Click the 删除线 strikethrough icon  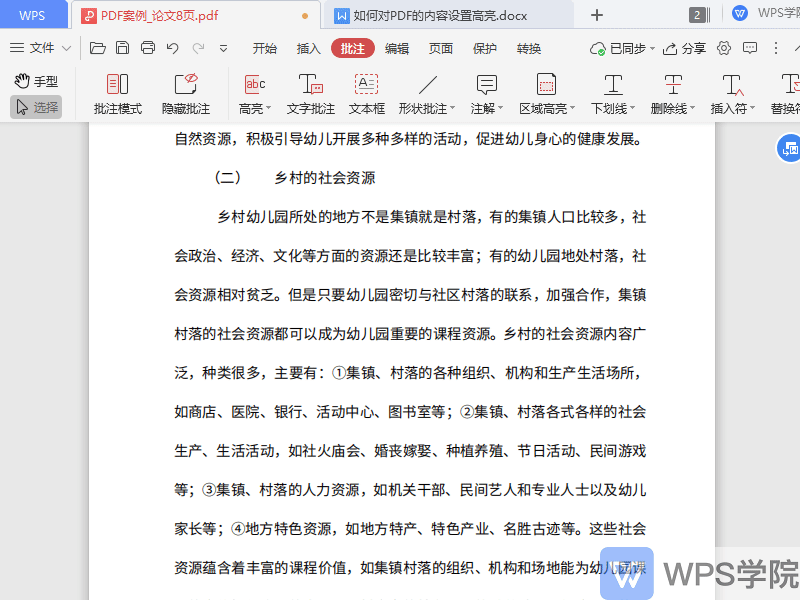673,85
